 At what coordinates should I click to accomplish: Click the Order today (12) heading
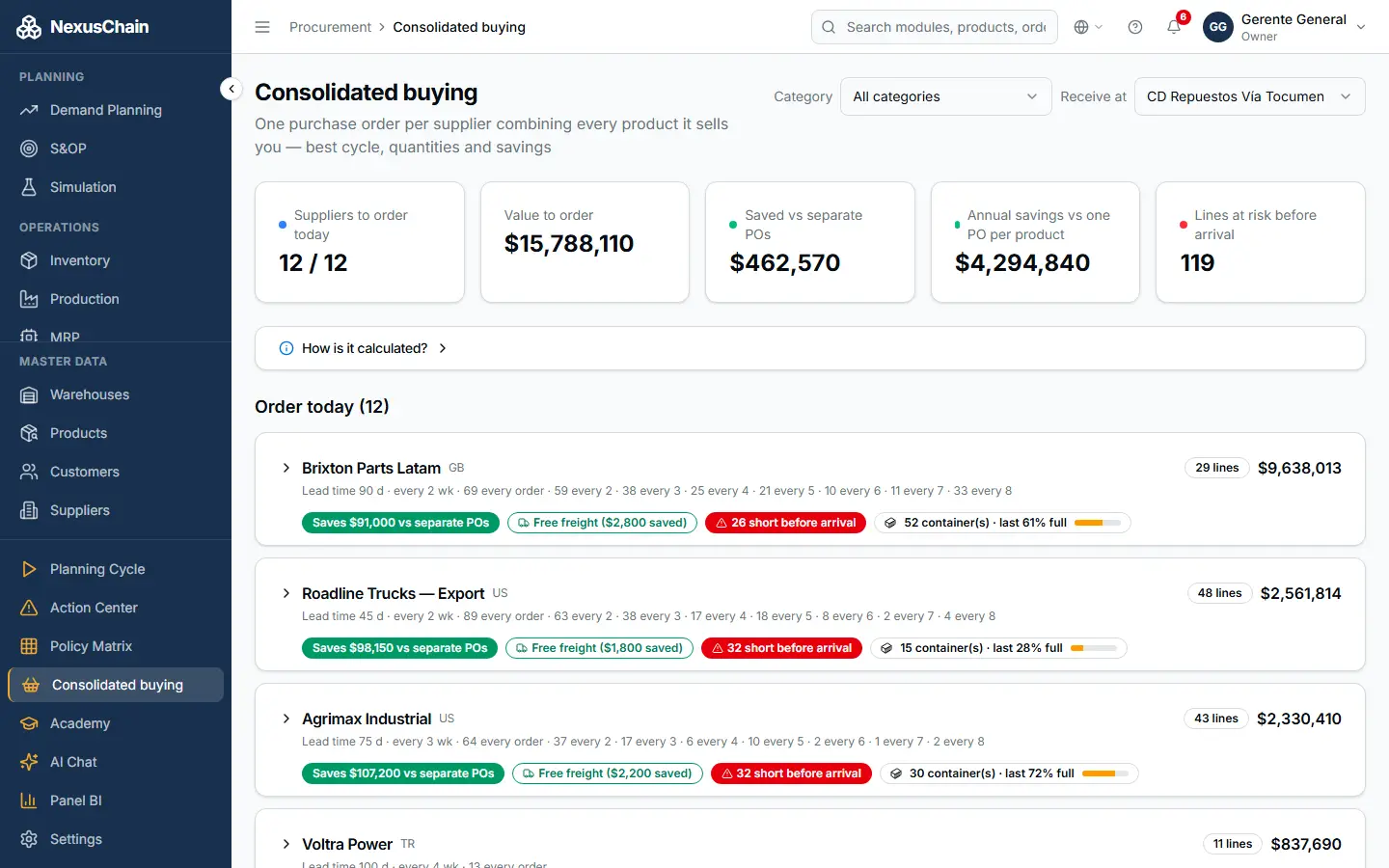(322, 406)
